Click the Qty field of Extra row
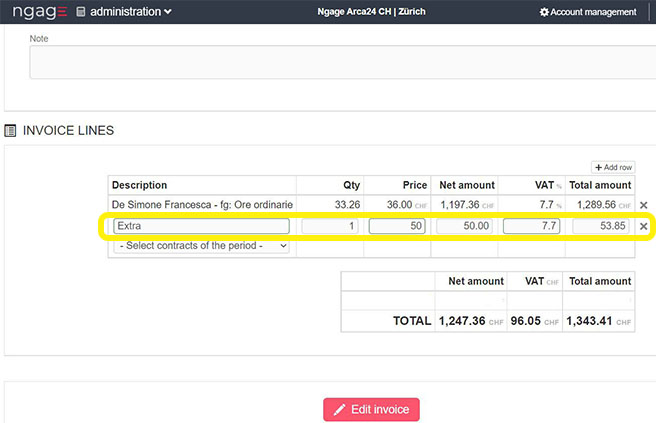The width and height of the screenshot is (656, 423). coord(331,227)
